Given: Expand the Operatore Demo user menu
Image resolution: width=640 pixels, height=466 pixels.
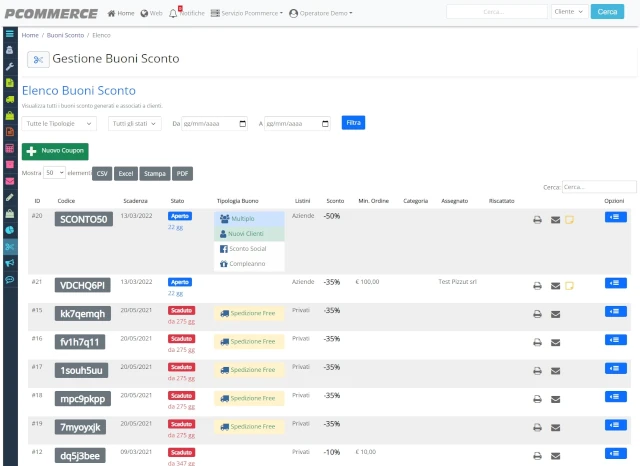Looking at the screenshot, I should coord(320,13).
